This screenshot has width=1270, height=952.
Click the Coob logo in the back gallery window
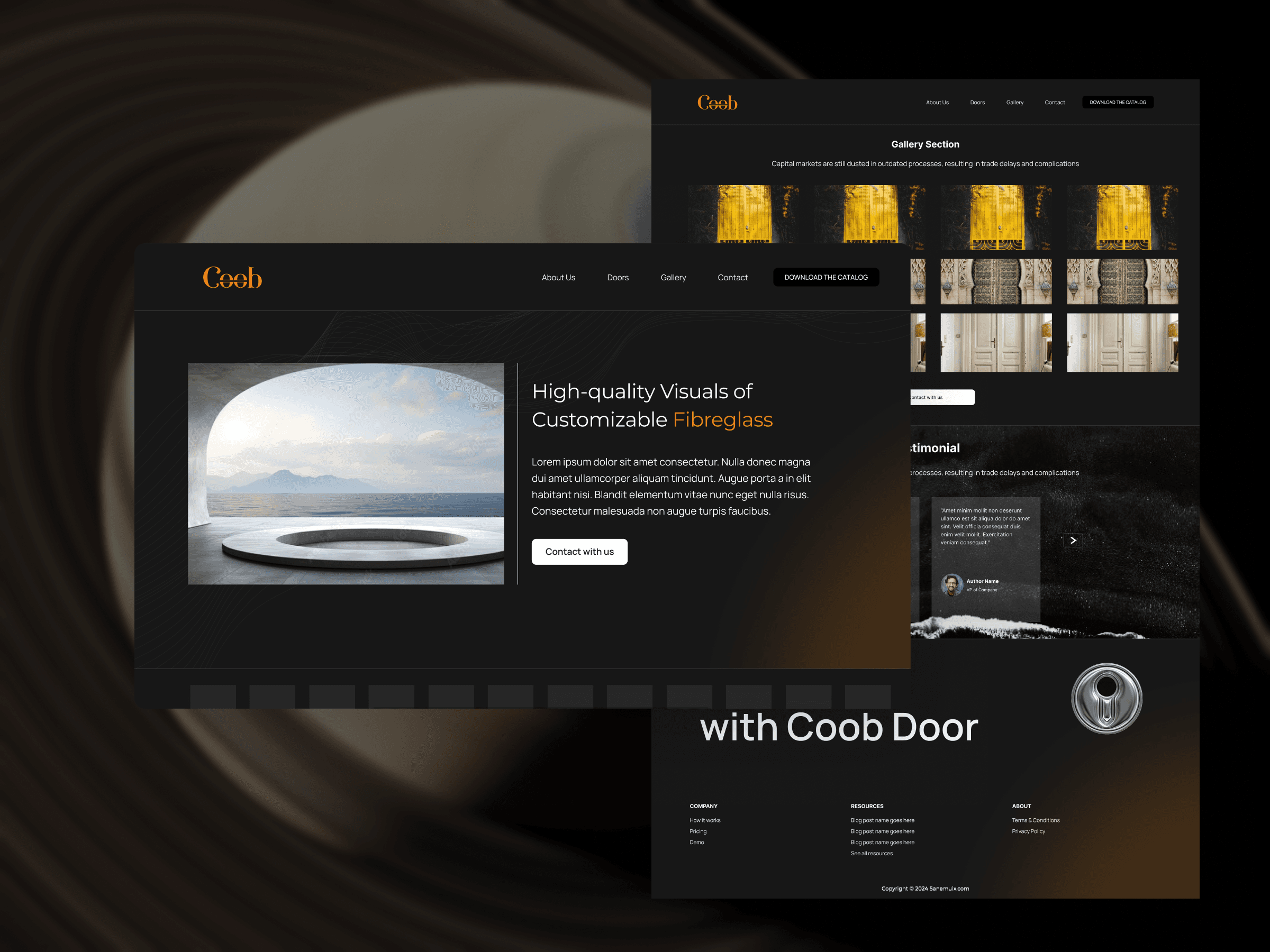point(717,102)
